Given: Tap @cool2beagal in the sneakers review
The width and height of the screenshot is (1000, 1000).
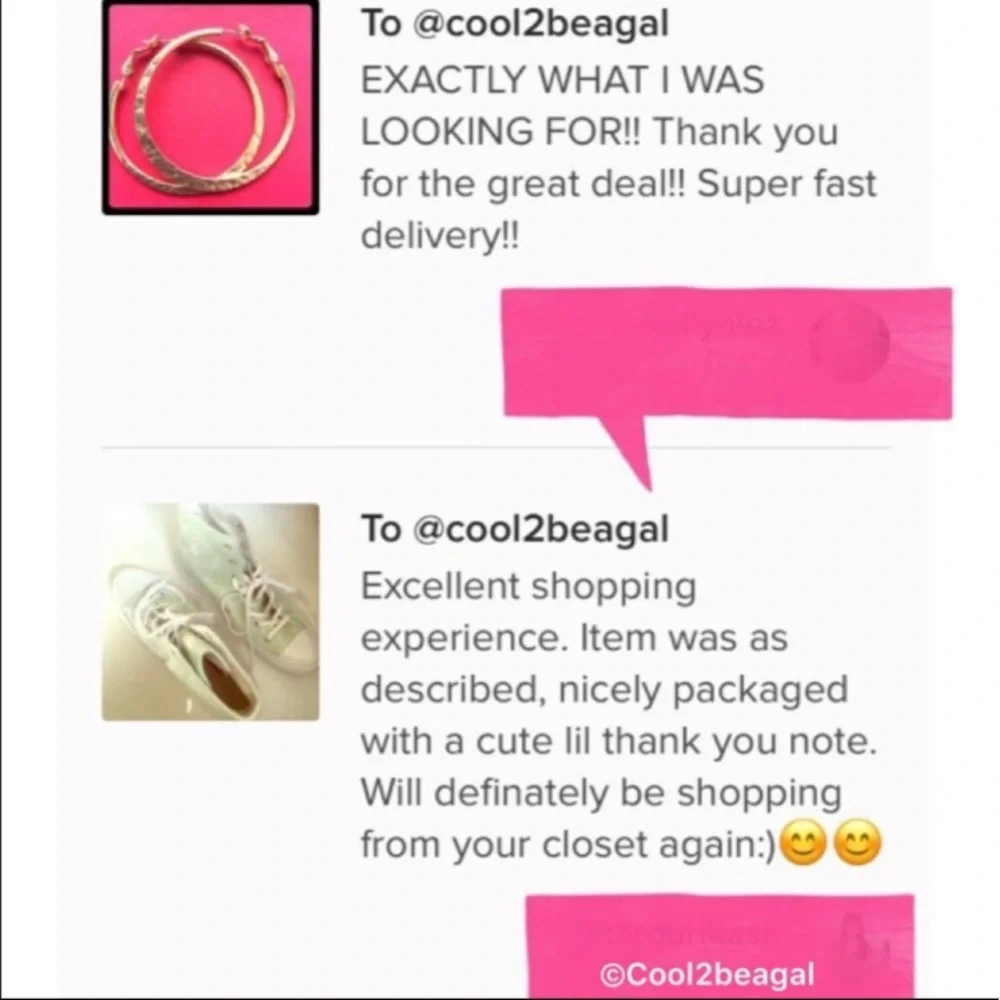Looking at the screenshot, I should tap(541, 529).
